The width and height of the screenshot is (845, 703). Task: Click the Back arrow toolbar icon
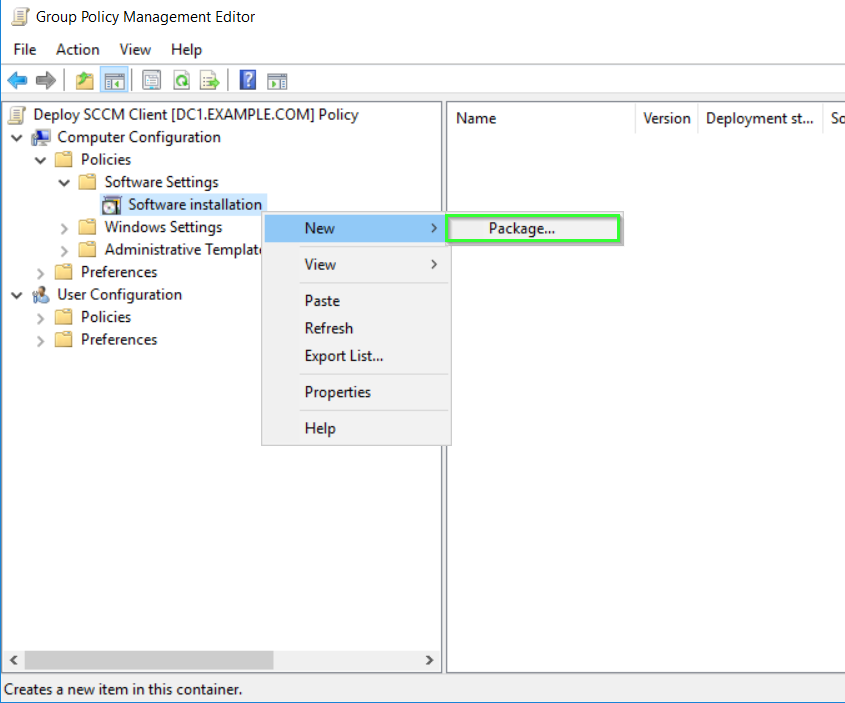17,81
